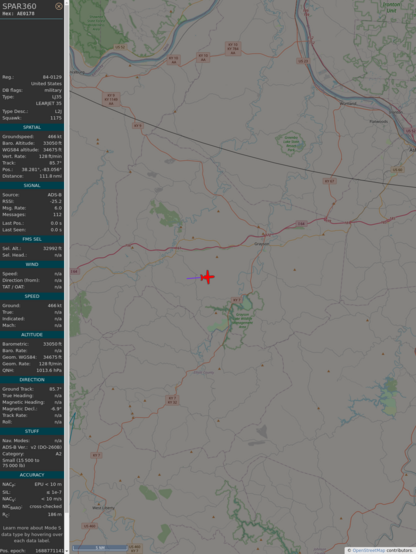Viewport: 416px width, 554px height.
Task: Select the ACCURACY section header
Action: tap(32, 475)
